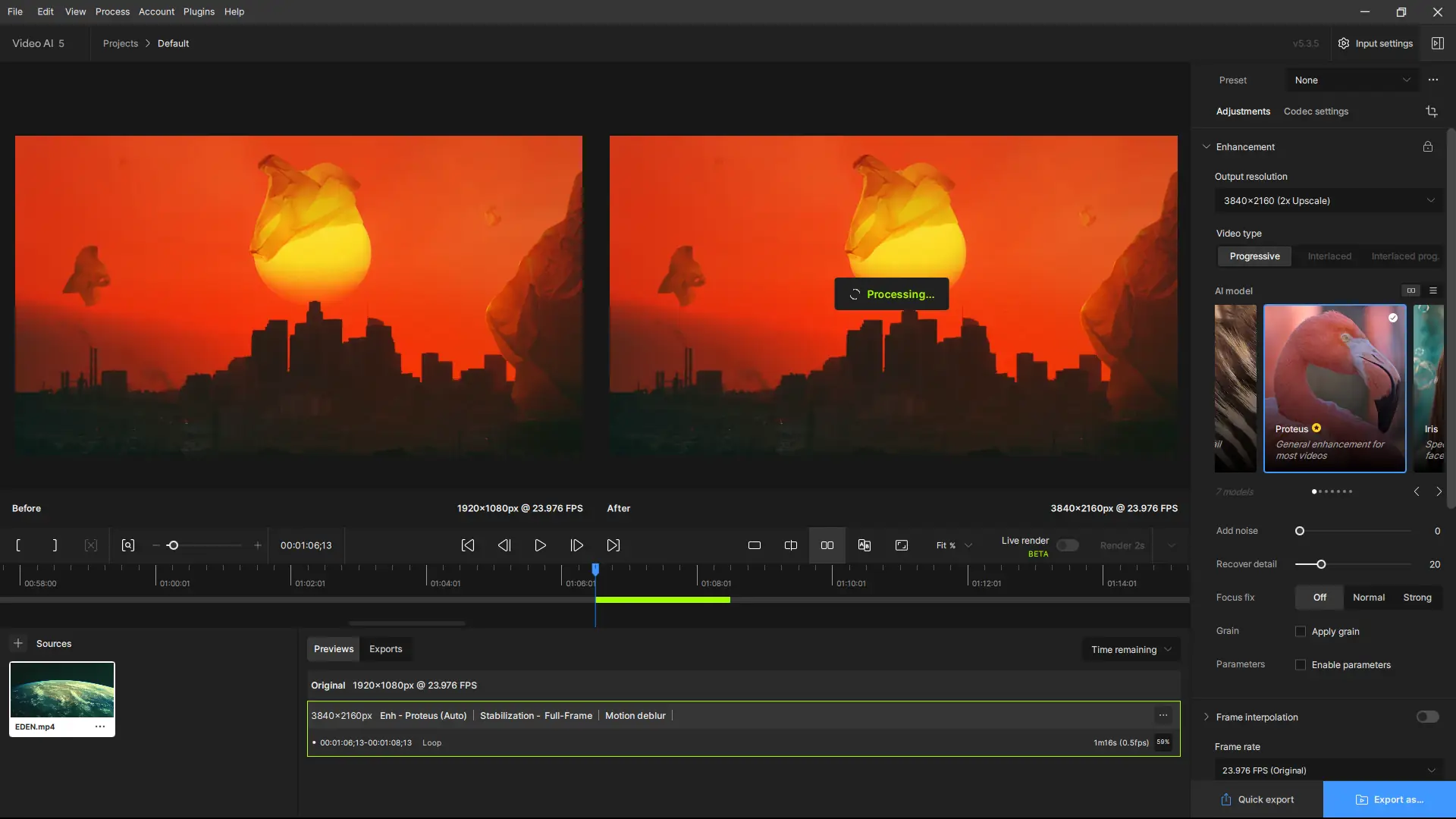The height and width of the screenshot is (819, 1456).
Task: Open the Time remaining dropdown
Action: pyautogui.click(x=1131, y=650)
